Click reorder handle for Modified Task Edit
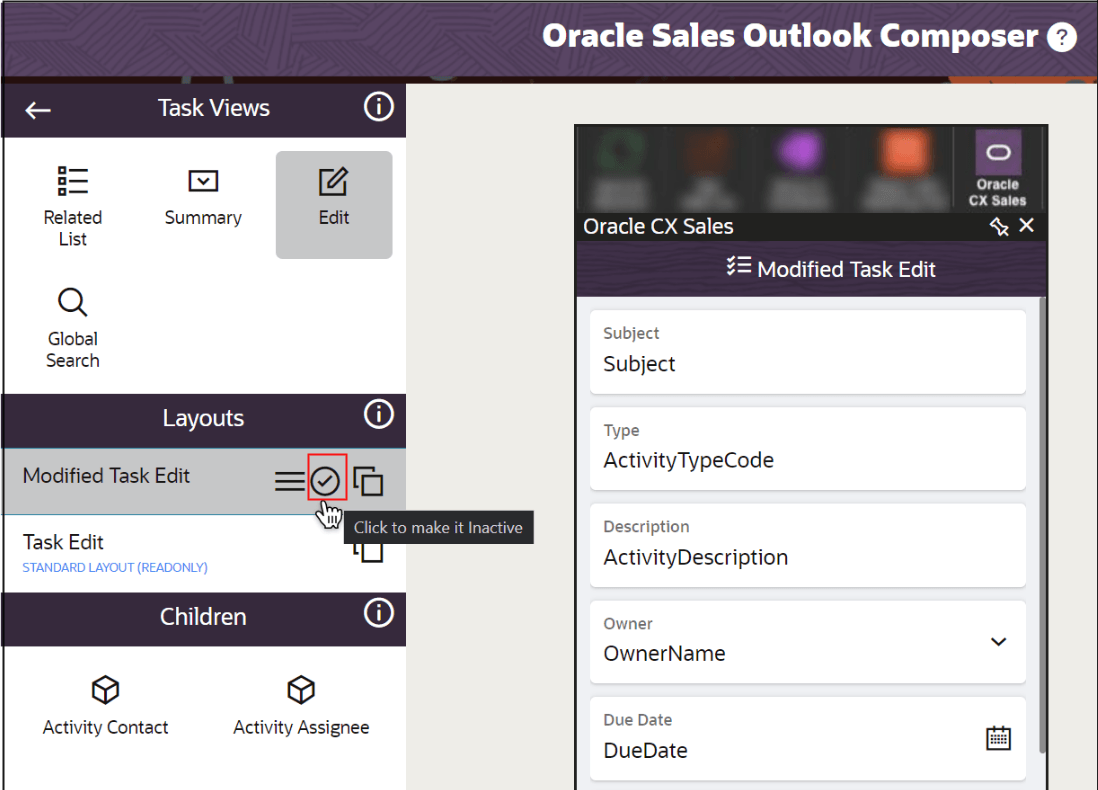This screenshot has height=790, width=1098. (289, 481)
